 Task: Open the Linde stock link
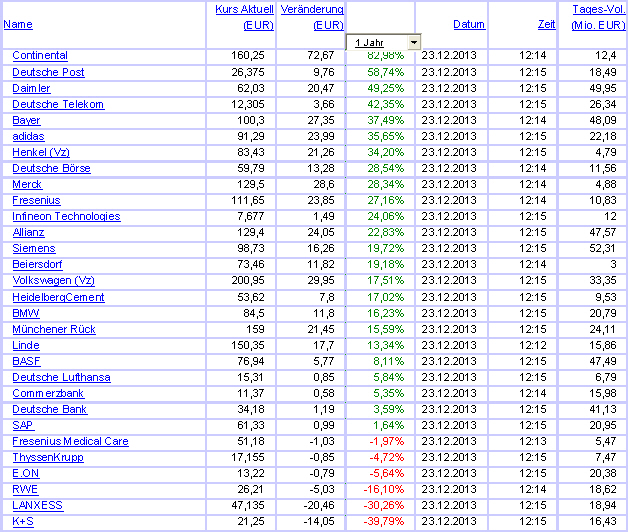point(26,346)
